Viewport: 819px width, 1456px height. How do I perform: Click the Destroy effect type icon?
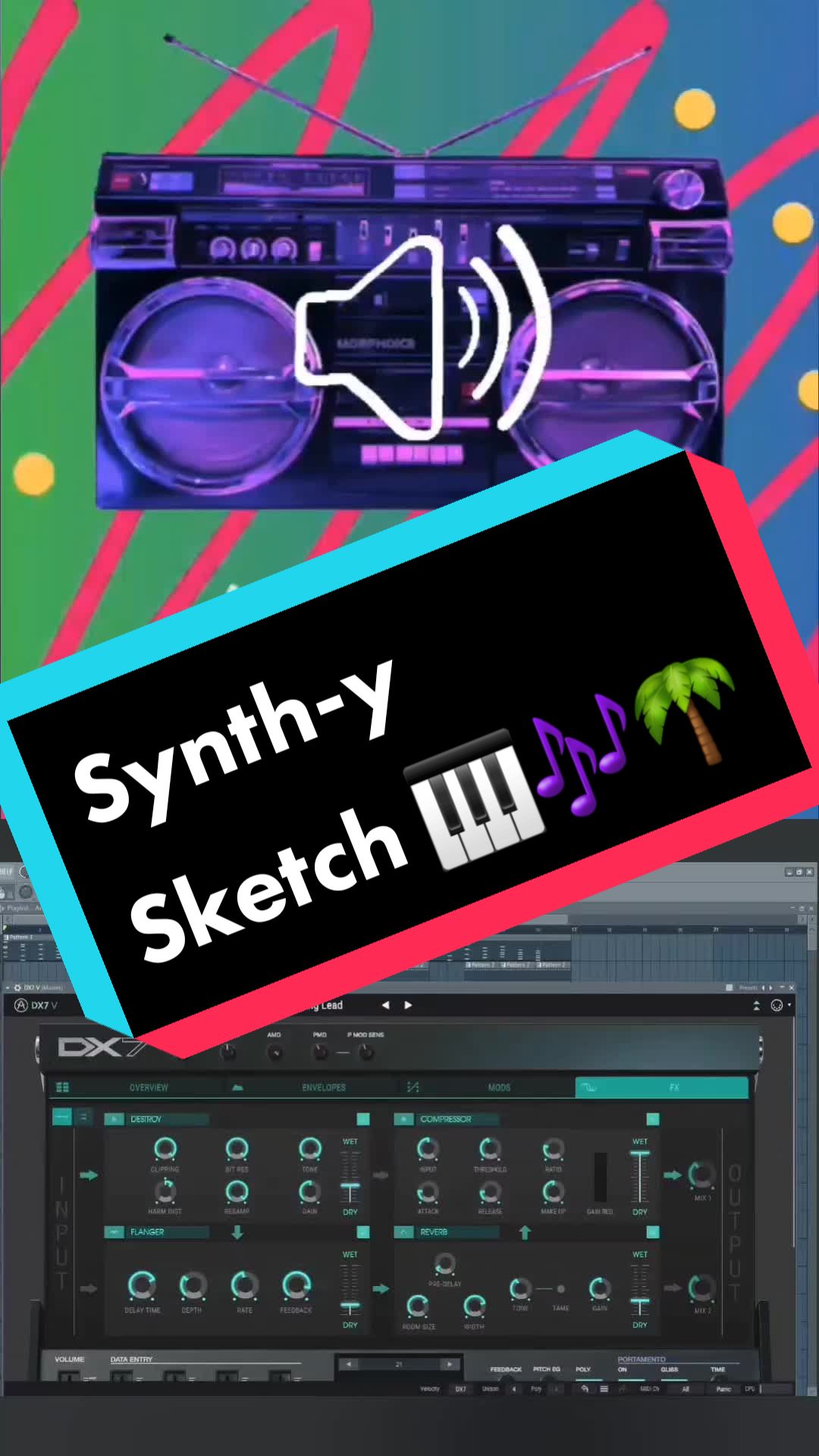[114, 1119]
